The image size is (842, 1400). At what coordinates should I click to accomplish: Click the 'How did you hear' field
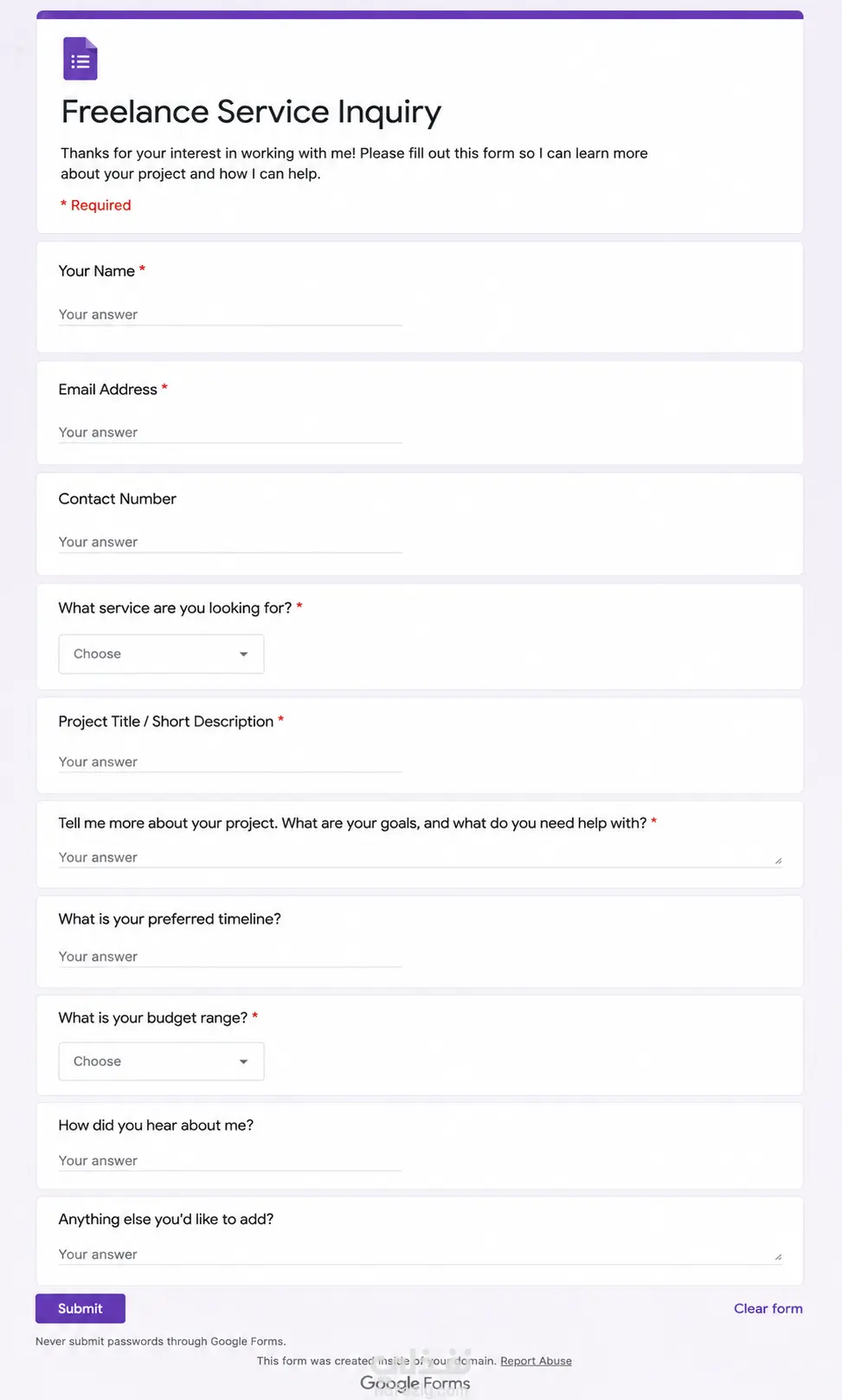(x=230, y=1160)
